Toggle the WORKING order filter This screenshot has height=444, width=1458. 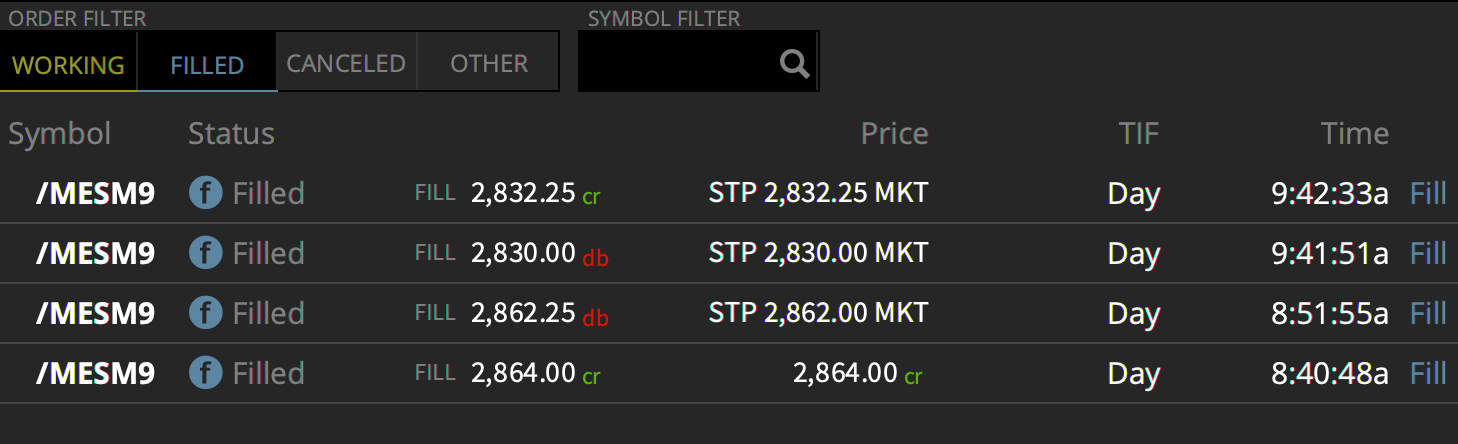coord(68,63)
